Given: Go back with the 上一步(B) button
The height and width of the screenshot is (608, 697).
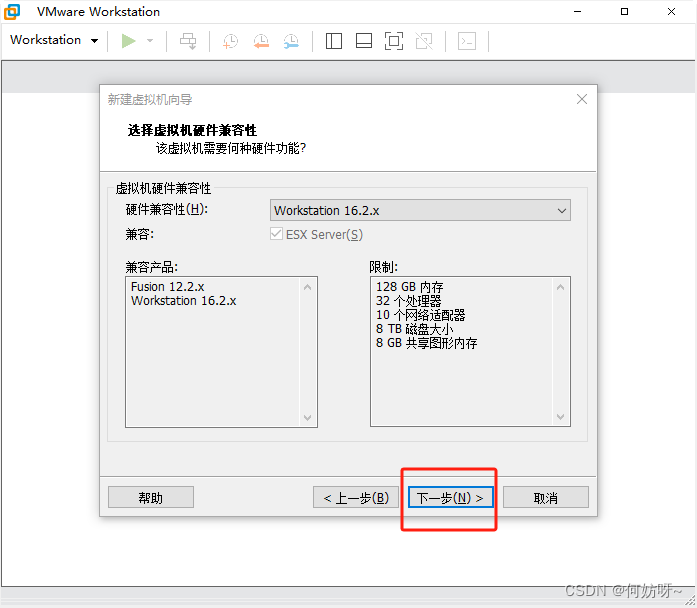Looking at the screenshot, I should [356, 497].
